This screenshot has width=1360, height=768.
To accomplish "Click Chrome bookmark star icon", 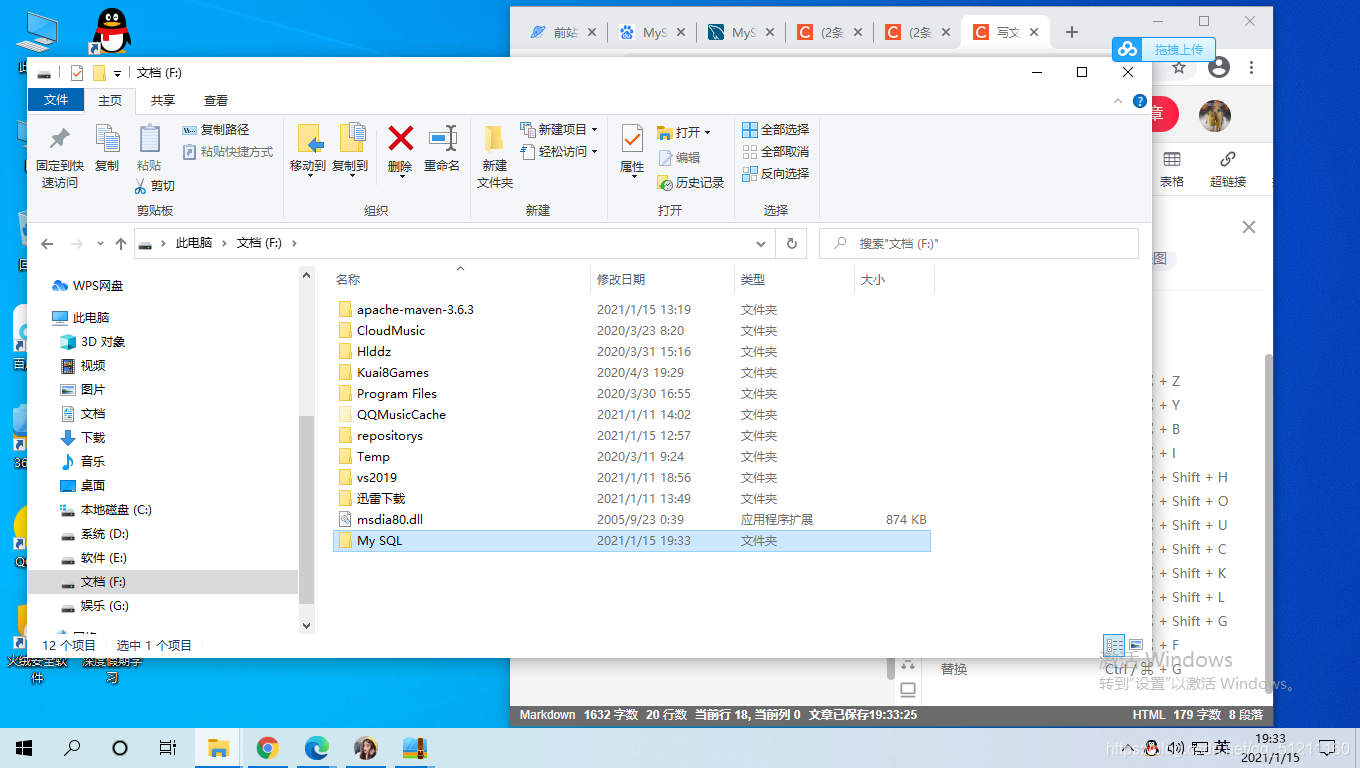I will tap(1179, 68).
